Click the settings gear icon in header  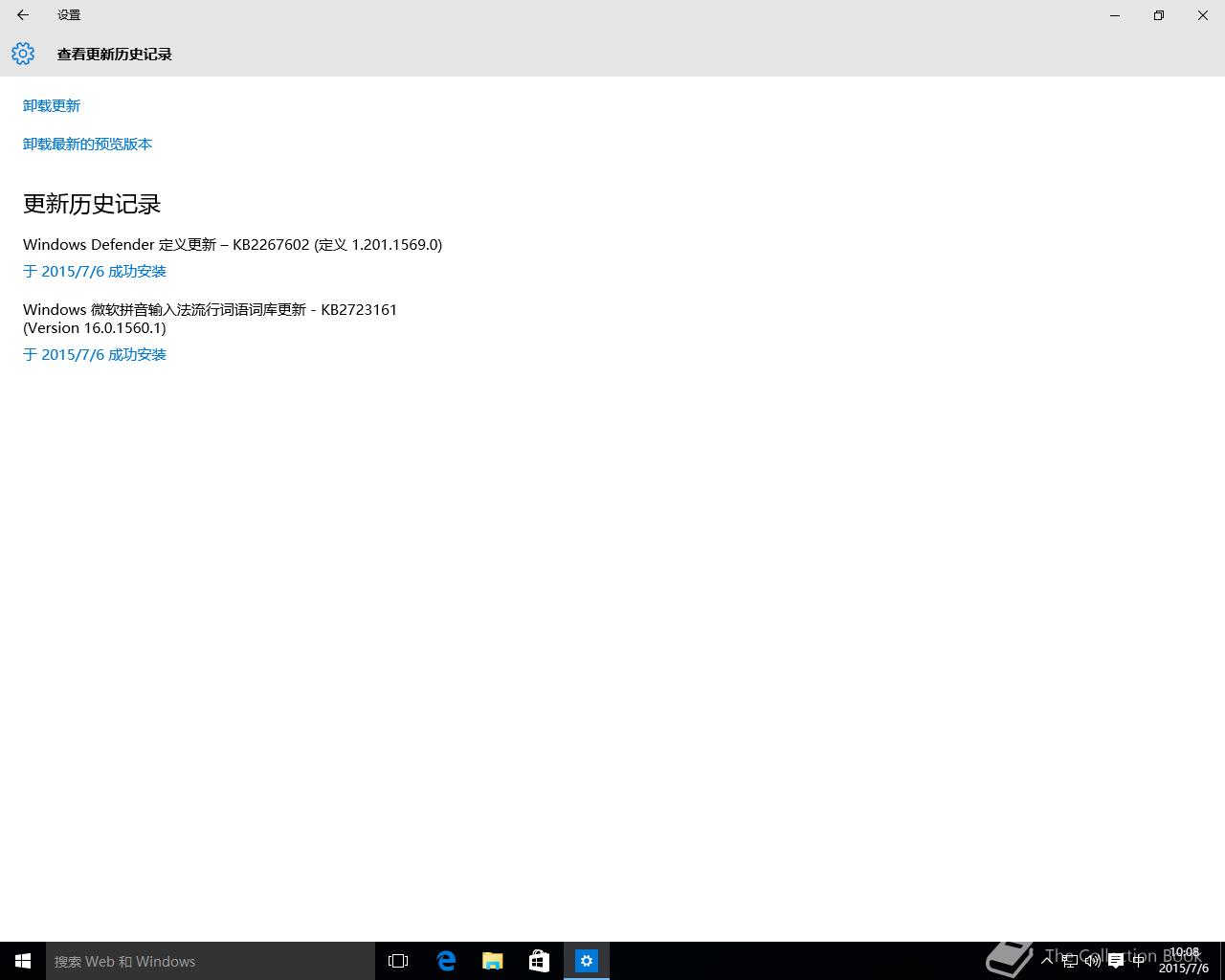(23, 54)
